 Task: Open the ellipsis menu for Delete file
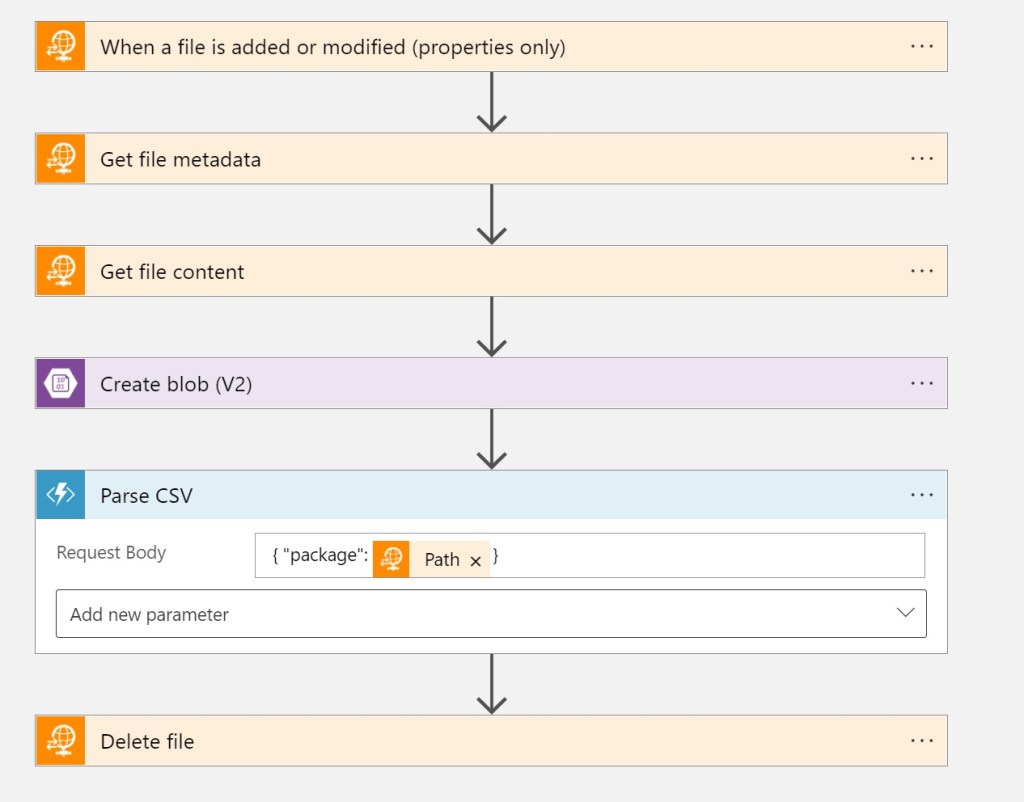pyautogui.click(x=922, y=741)
